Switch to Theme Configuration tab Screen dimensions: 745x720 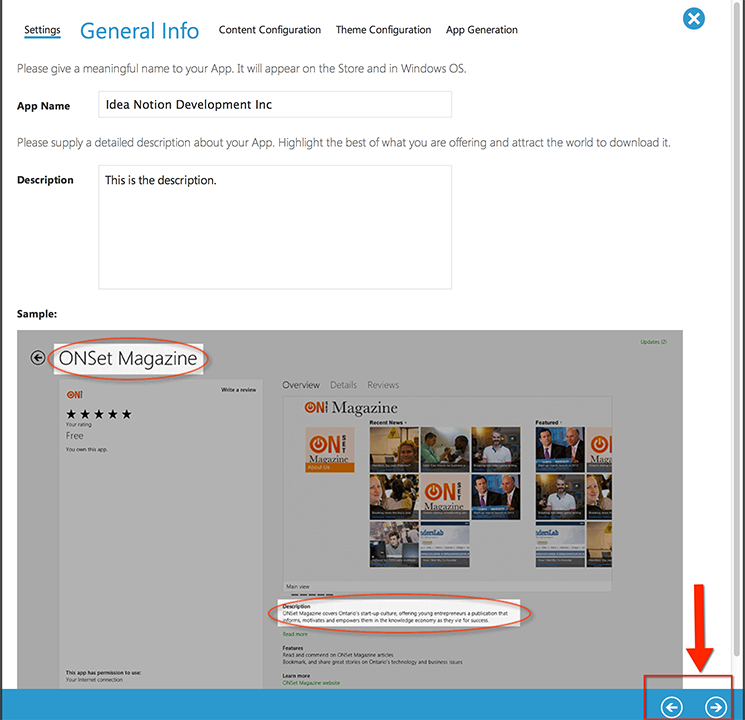point(383,30)
